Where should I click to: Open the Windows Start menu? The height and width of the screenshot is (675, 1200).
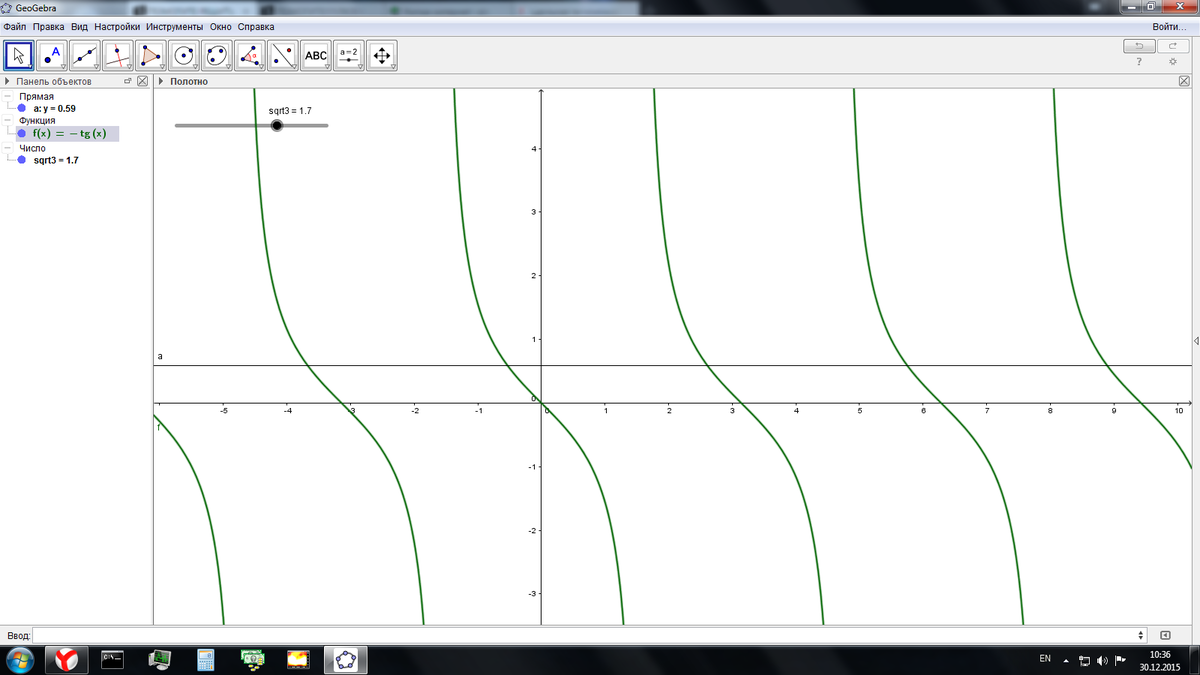[19, 660]
